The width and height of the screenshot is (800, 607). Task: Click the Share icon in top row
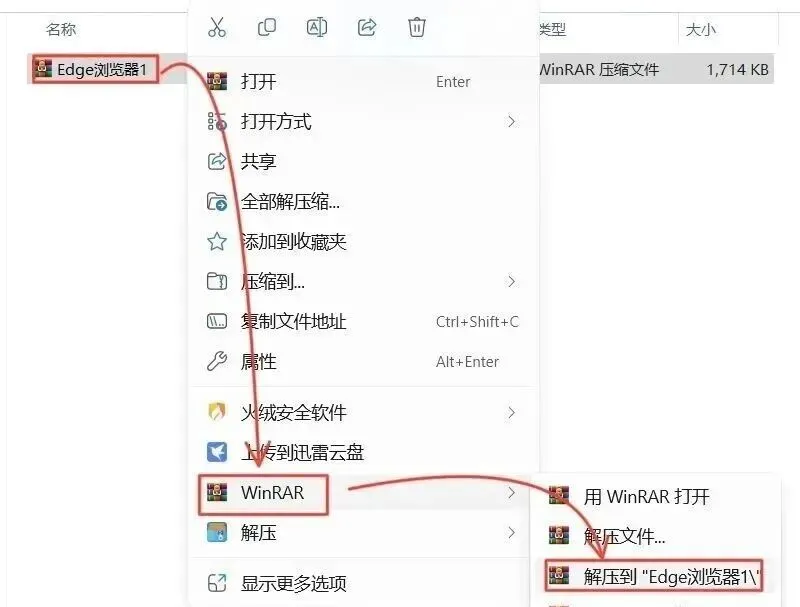pos(366,27)
